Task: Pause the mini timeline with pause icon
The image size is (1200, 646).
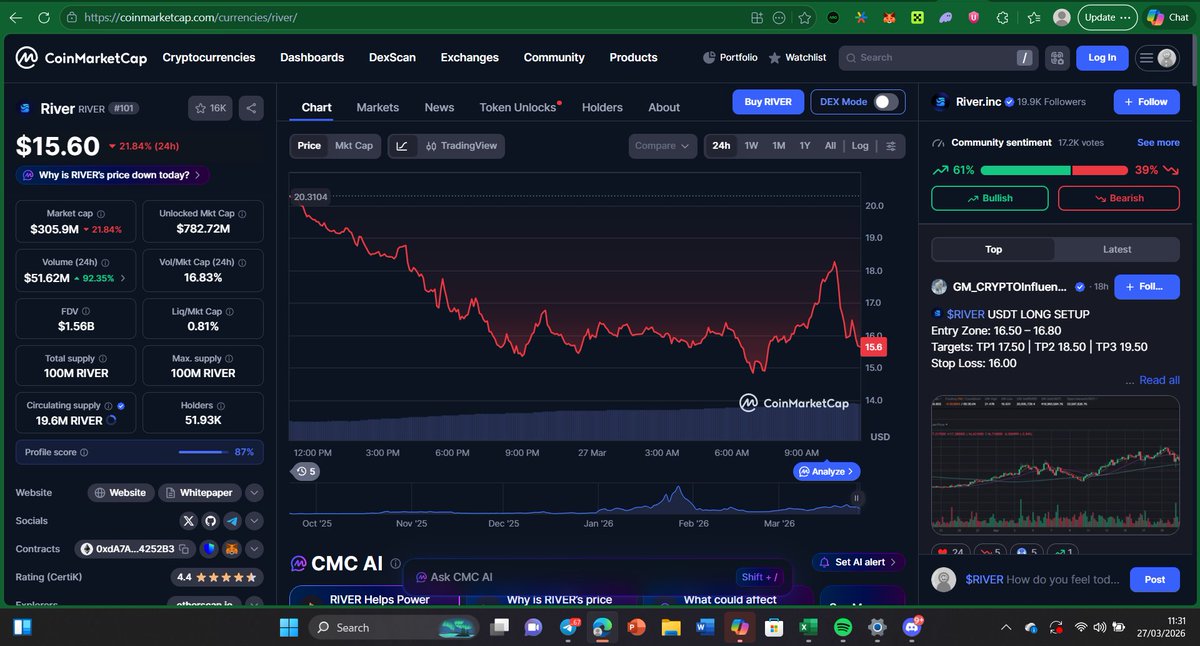Action: pos(856,497)
